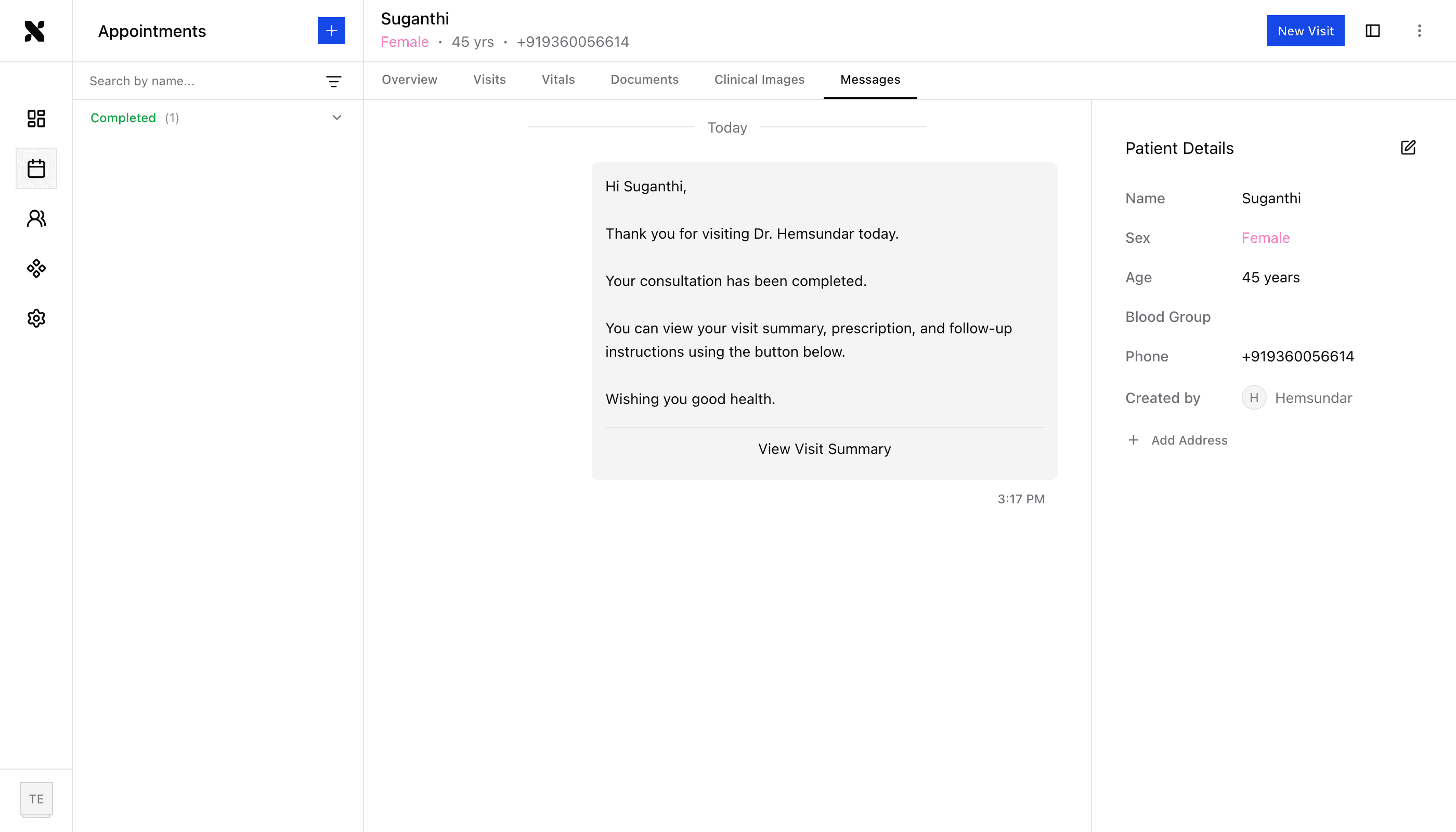The width and height of the screenshot is (1456, 832).
Task: Switch to the Vitals tab
Action: (x=558, y=80)
